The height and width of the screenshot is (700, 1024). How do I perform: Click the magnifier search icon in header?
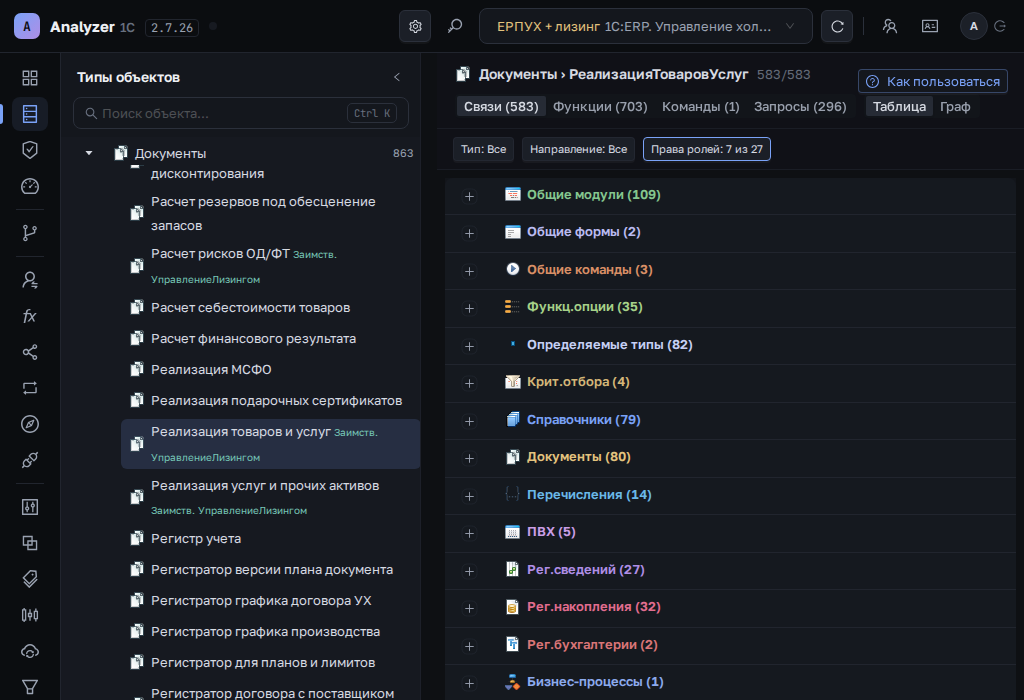[x=455, y=27]
